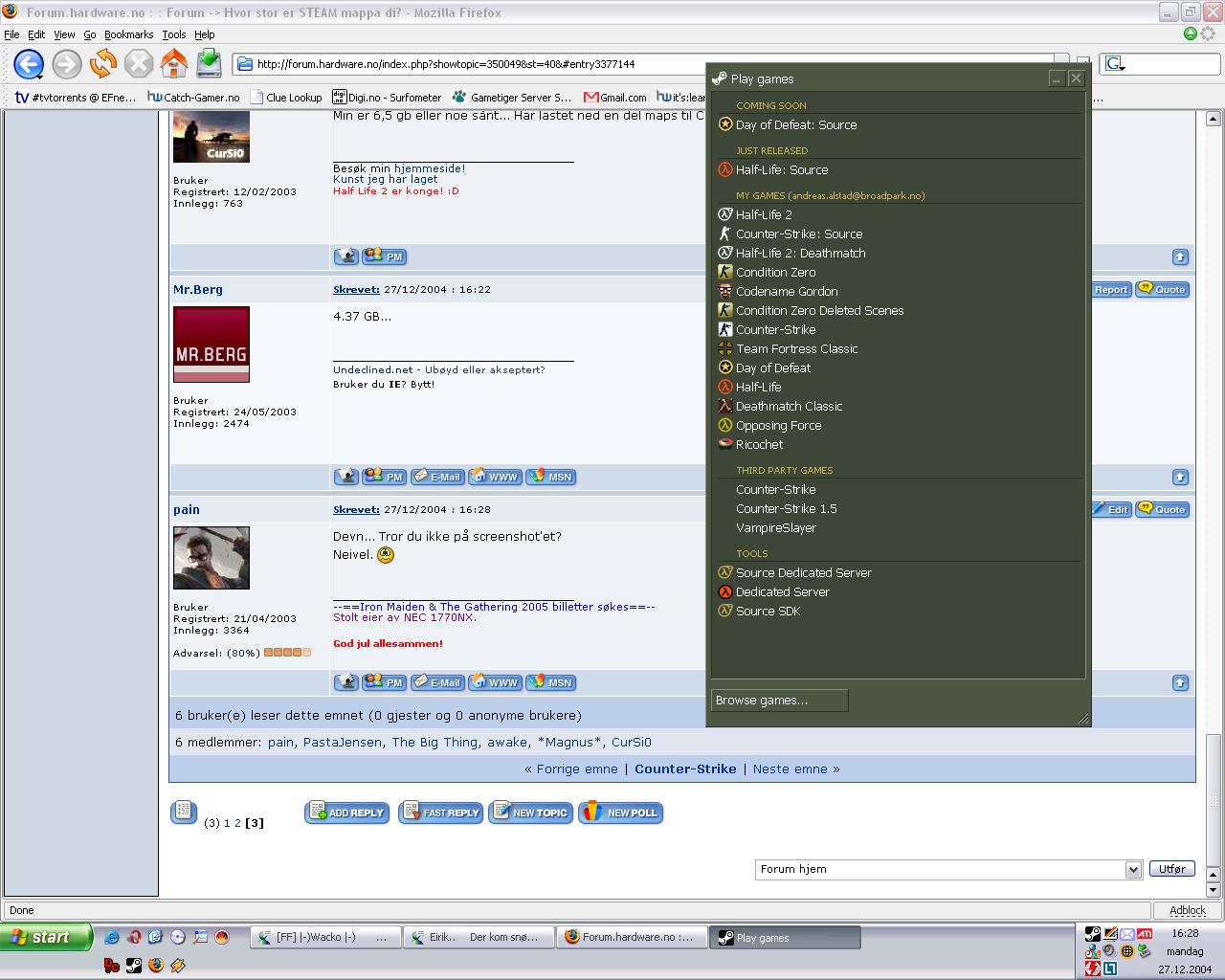Open Catch-Gamer.no bookmark

coord(193,97)
